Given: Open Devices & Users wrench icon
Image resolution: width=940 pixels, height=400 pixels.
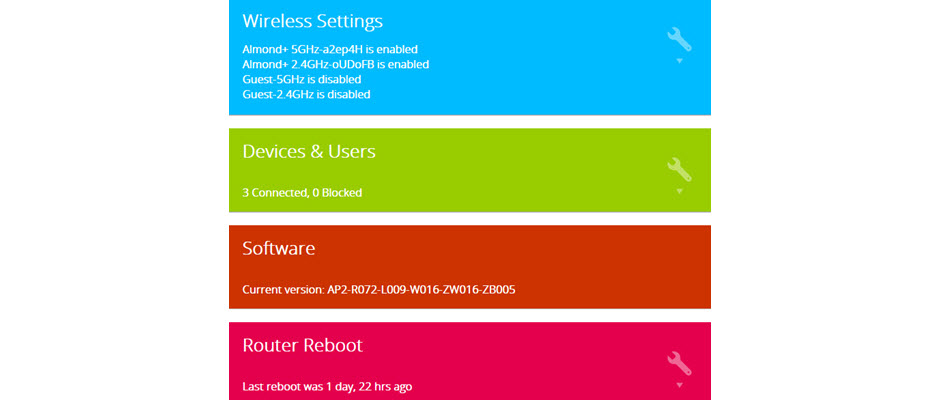Looking at the screenshot, I should [x=679, y=169].
